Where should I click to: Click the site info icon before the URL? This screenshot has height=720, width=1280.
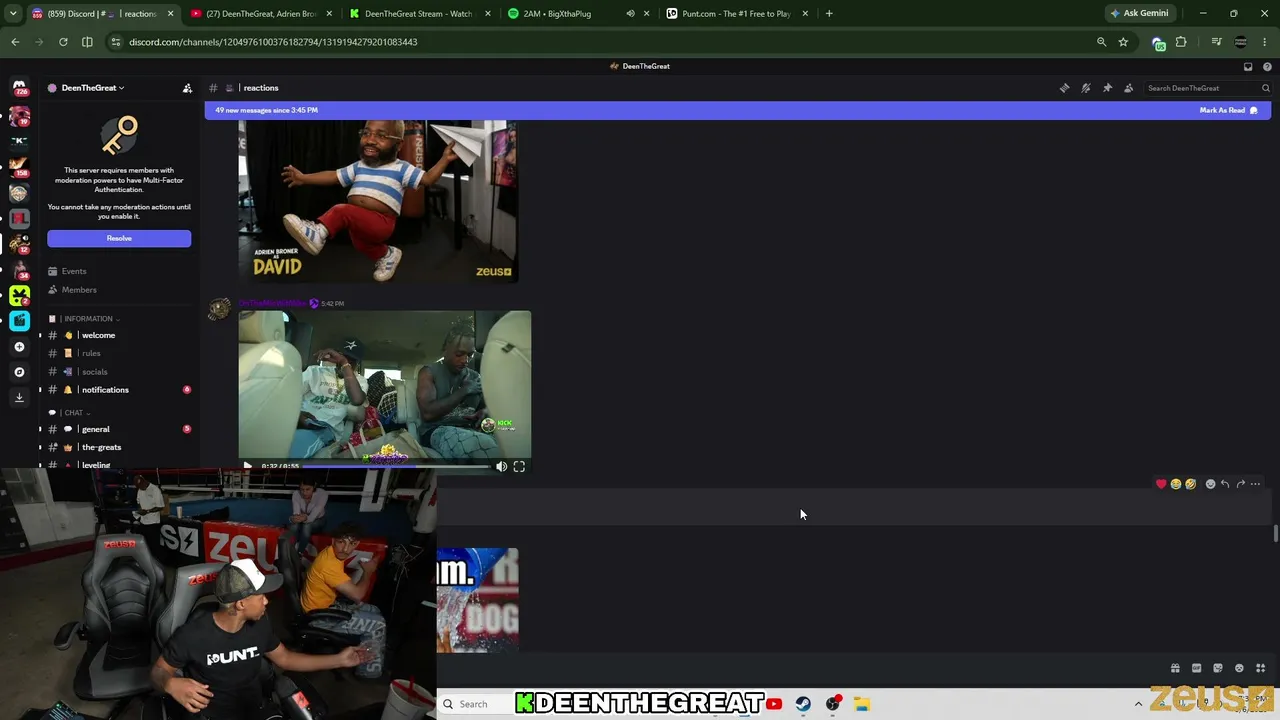tap(115, 42)
